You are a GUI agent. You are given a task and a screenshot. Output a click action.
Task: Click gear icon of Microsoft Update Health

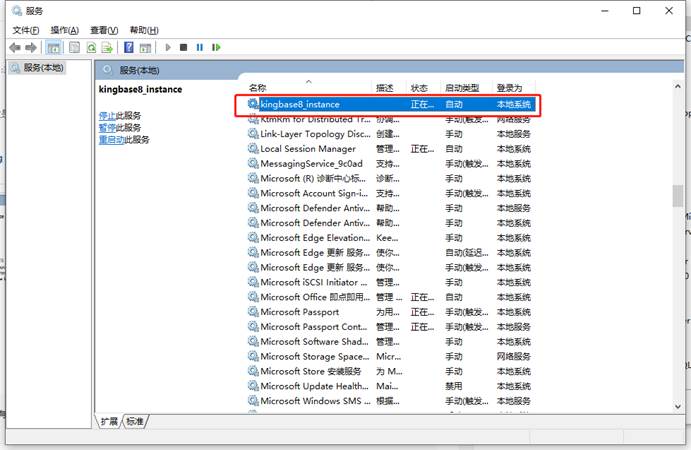pos(253,386)
